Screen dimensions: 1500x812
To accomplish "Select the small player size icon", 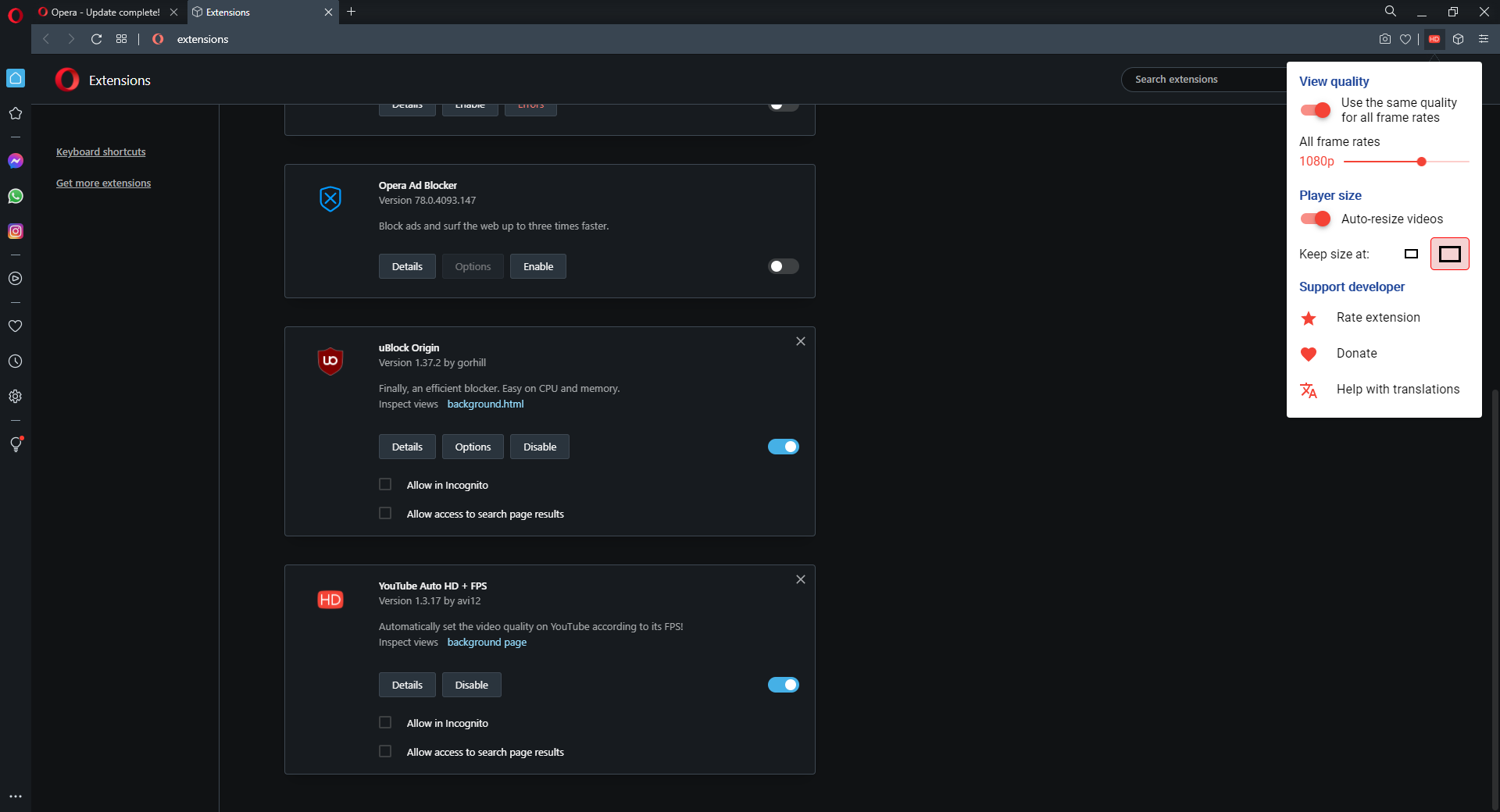I will [1411, 254].
